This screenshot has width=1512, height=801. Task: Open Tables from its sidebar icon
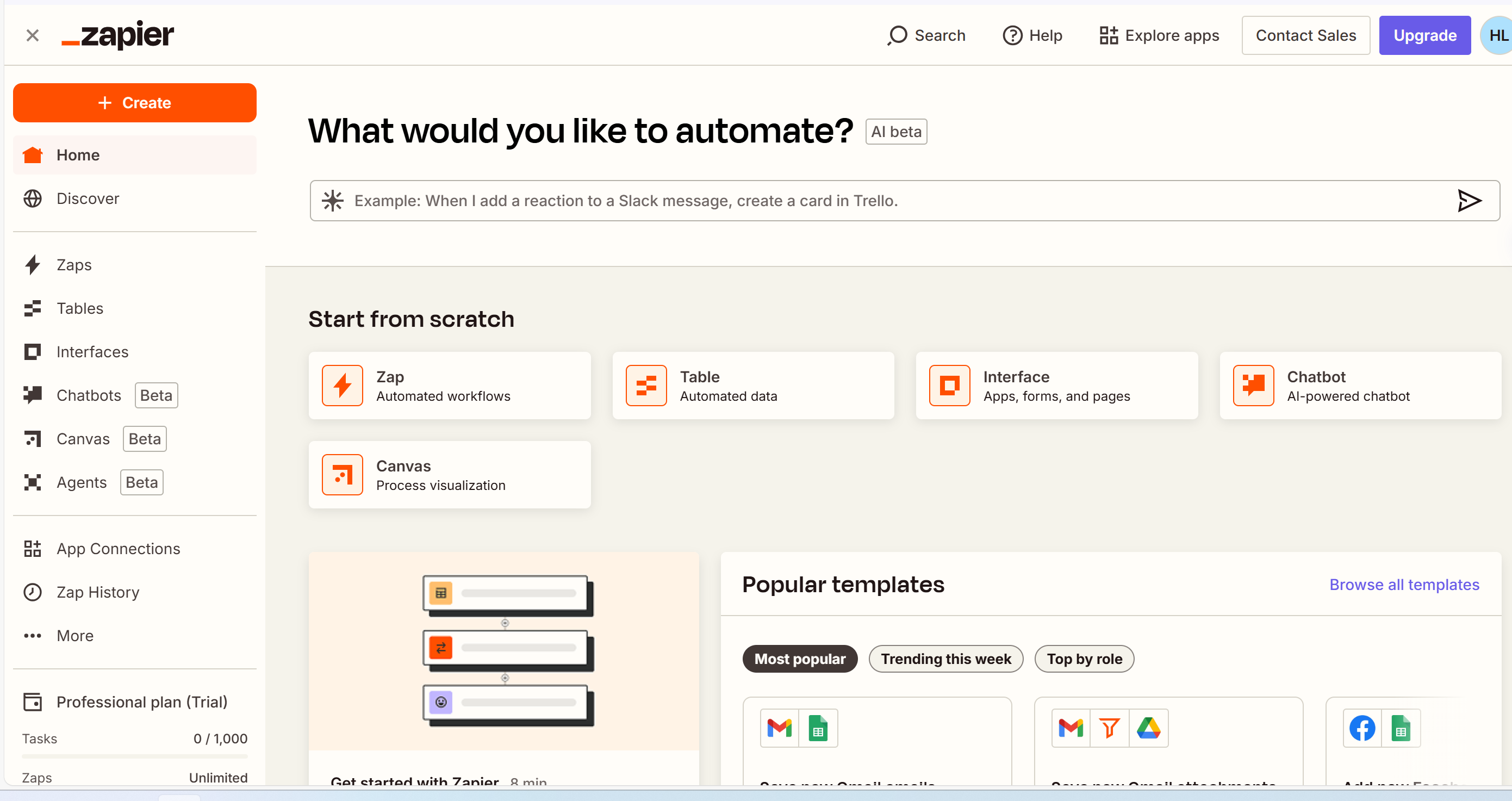(33, 308)
